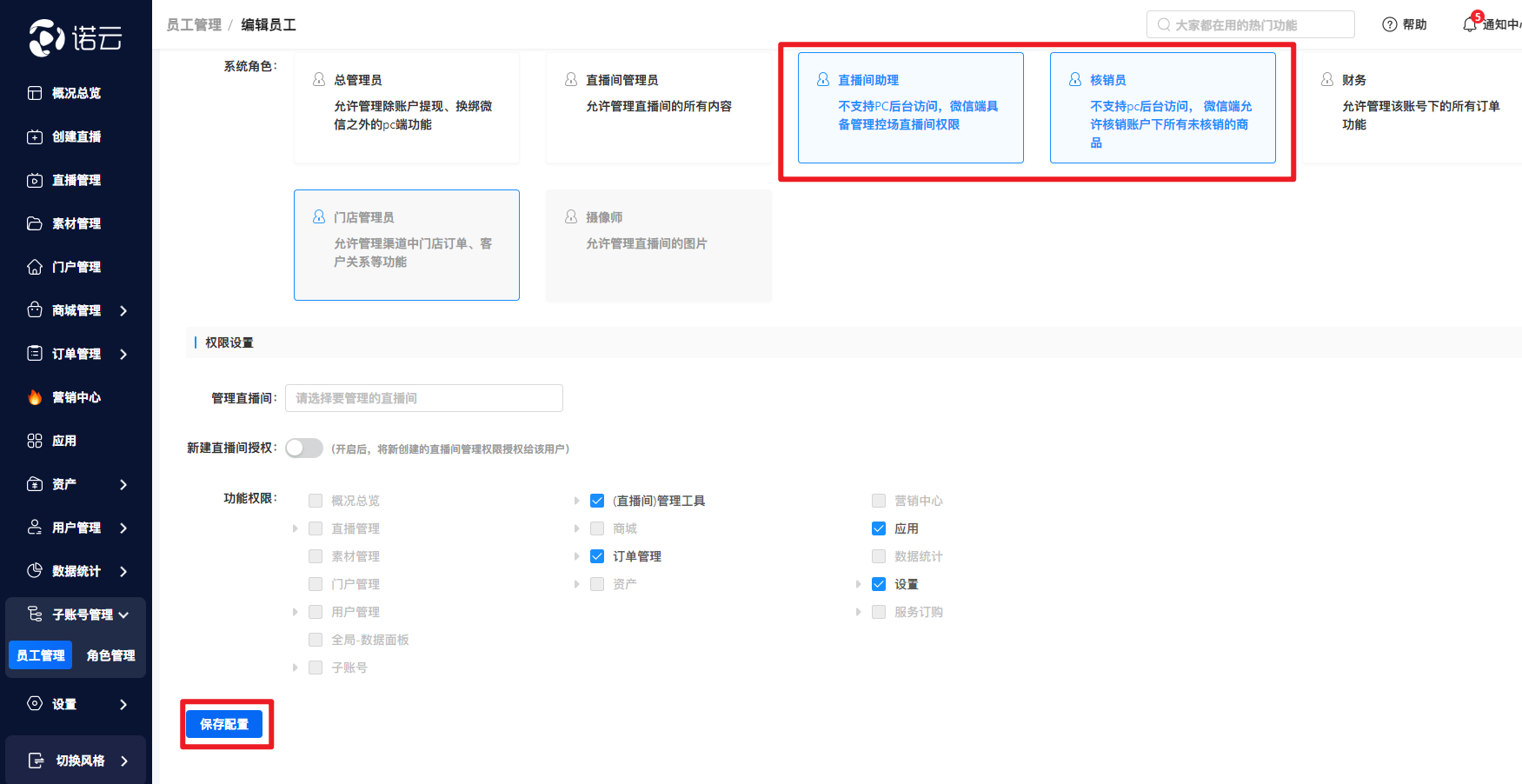
Task: Expand the 直播管理 permission tree node
Action: (296, 528)
